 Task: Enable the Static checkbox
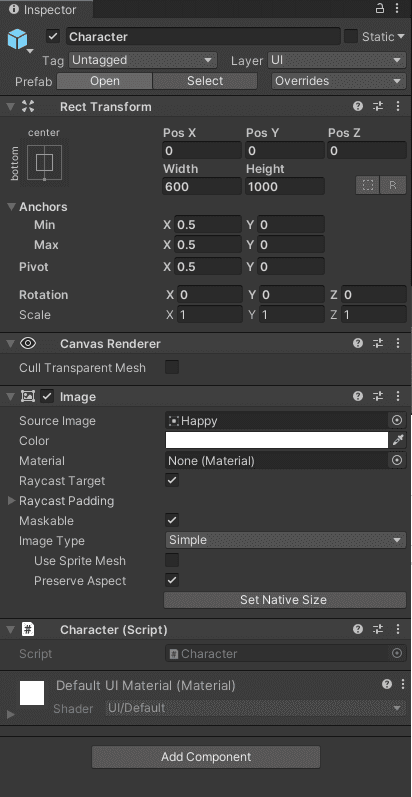click(351, 37)
